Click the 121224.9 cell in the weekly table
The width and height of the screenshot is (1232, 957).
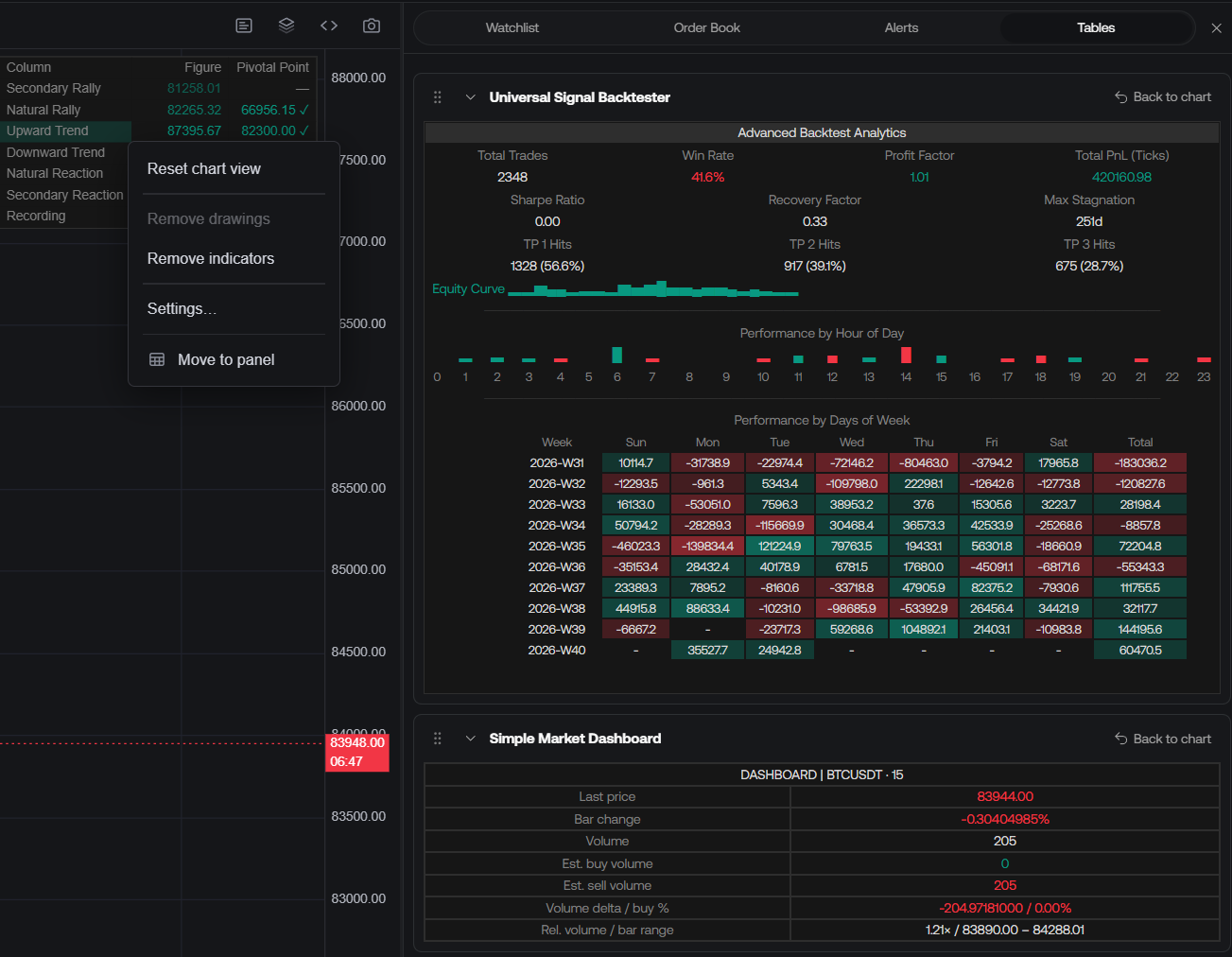[780, 547]
